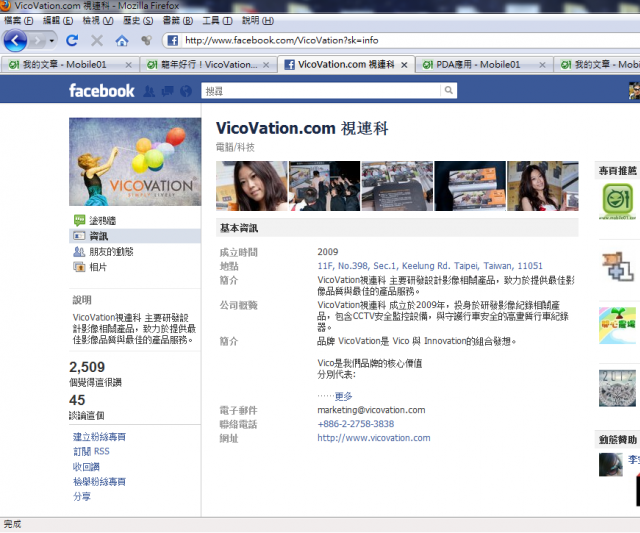Screen dimensions: 640x533
Task: Click the VicoVation page profile picture
Action: coord(135,162)
